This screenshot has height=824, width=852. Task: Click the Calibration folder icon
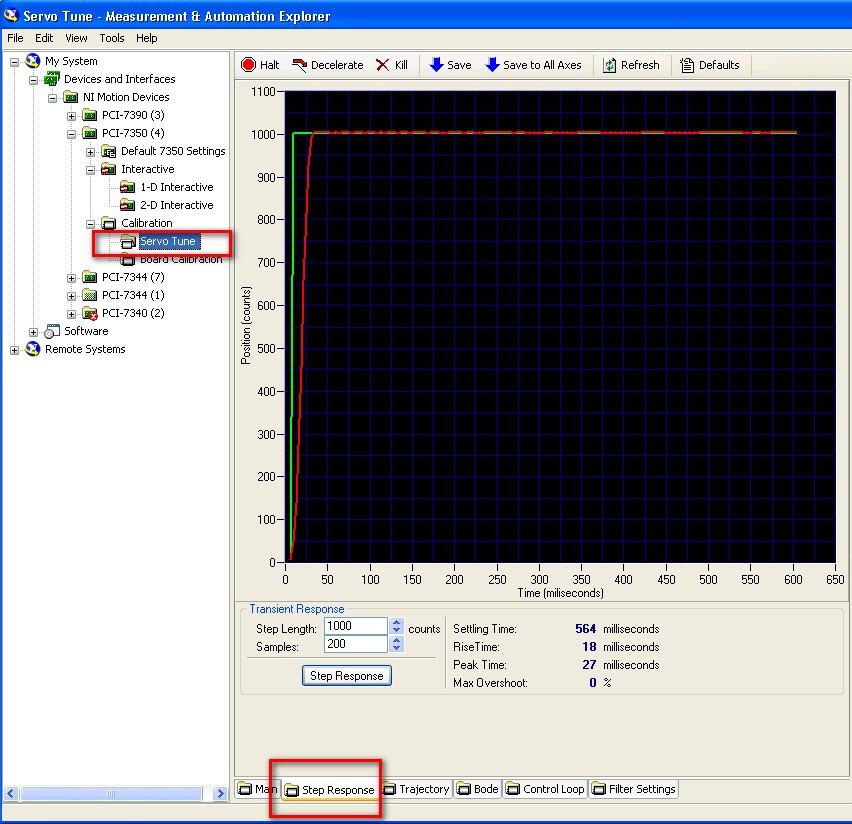109,223
